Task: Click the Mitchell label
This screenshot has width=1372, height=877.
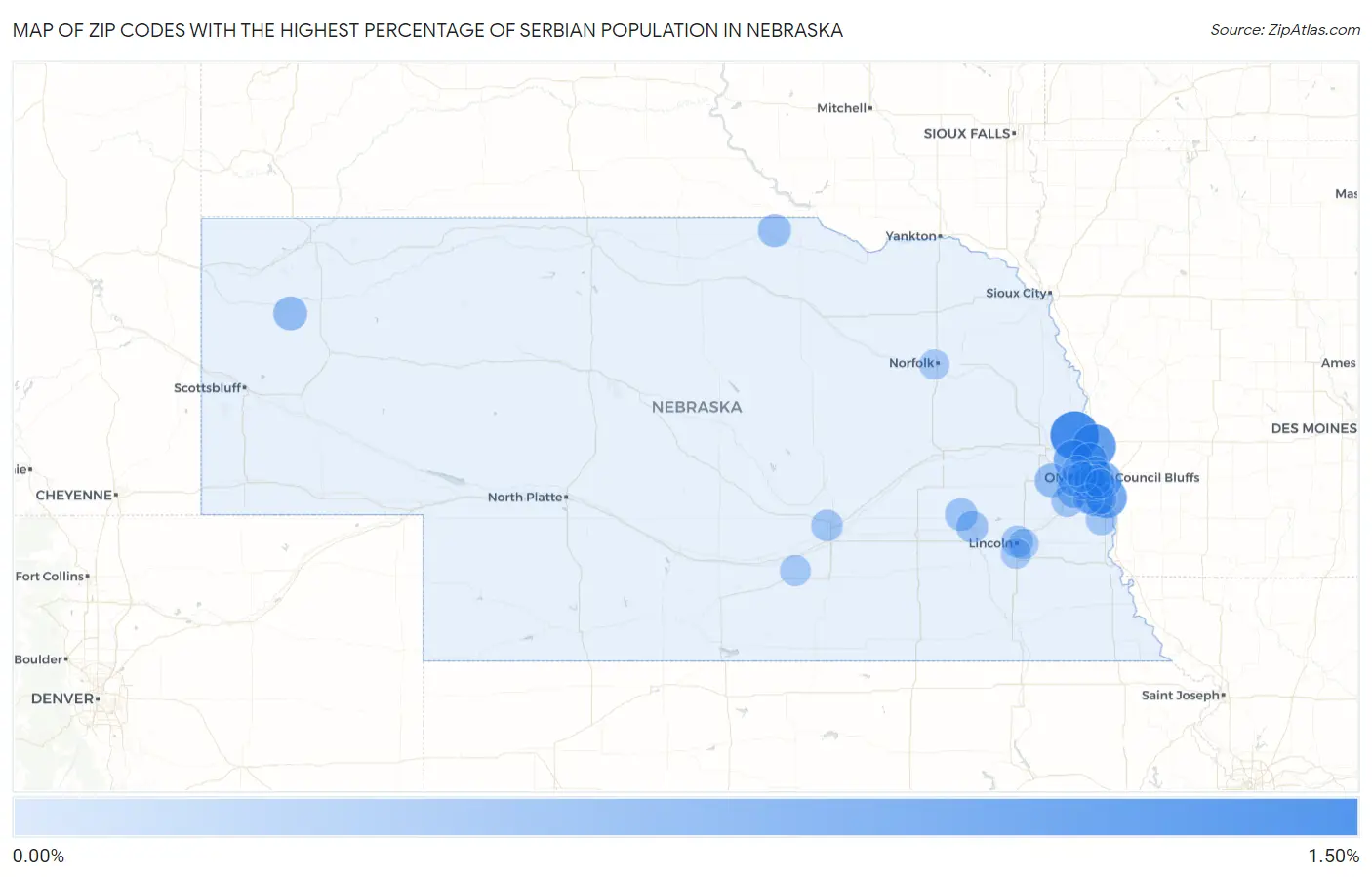Action: tap(842, 108)
